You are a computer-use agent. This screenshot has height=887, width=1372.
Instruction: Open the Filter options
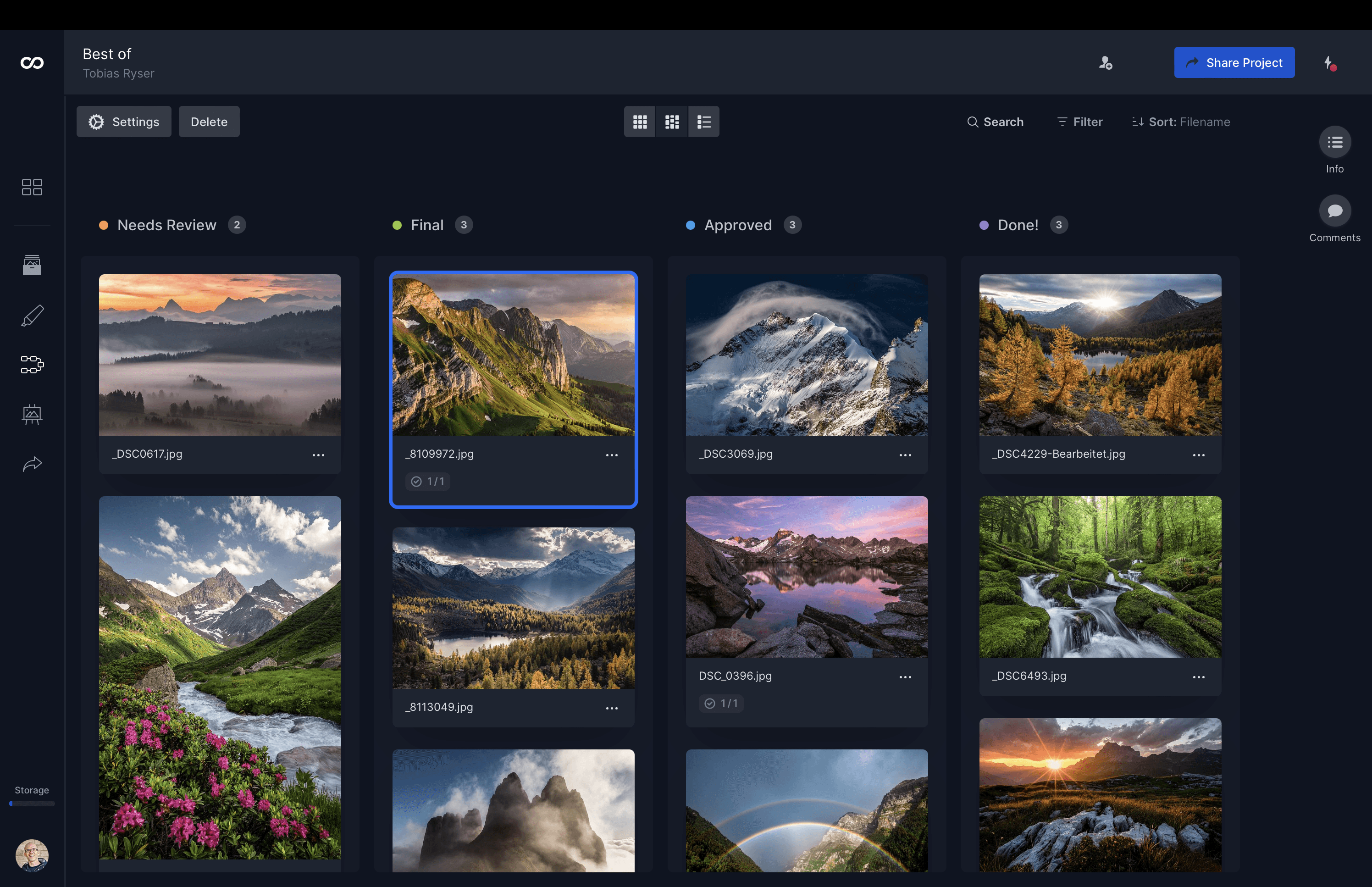(1079, 122)
